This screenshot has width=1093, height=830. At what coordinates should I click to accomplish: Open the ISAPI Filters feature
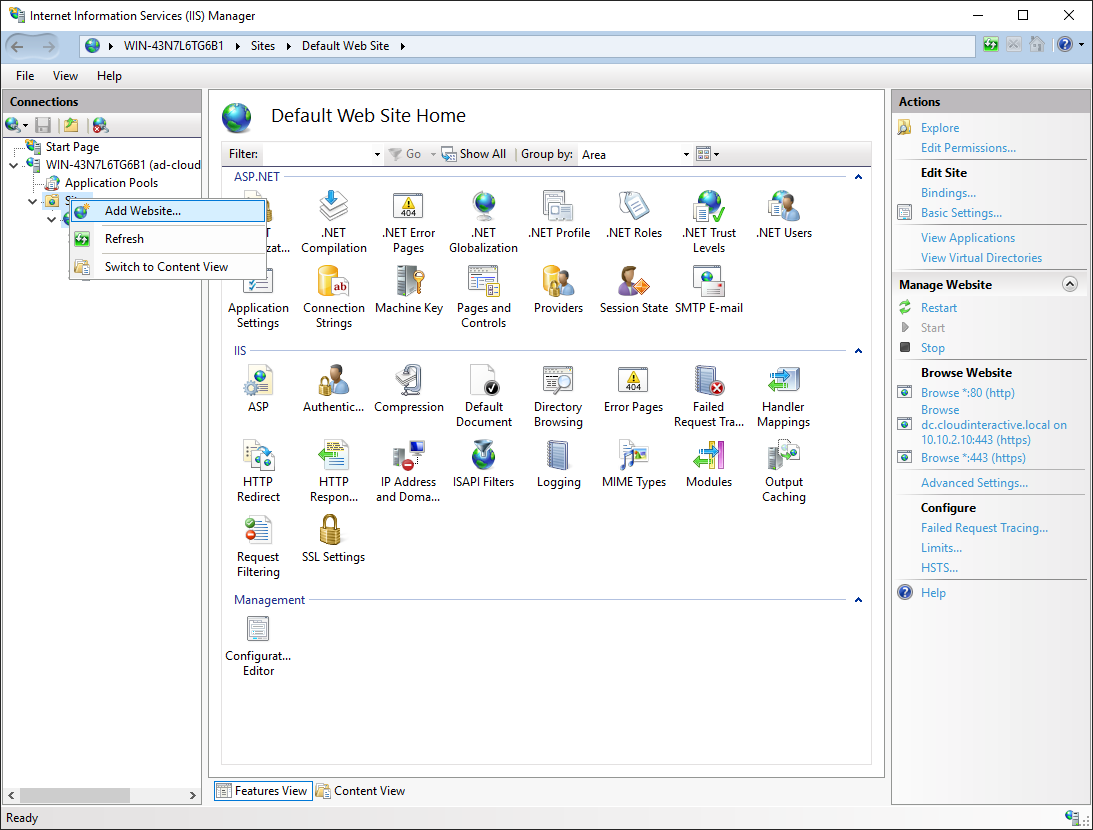[483, 464]
